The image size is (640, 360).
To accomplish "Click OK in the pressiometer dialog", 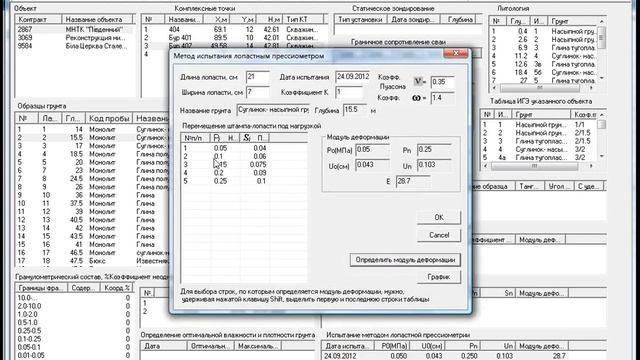I will [x=439, y=217].
